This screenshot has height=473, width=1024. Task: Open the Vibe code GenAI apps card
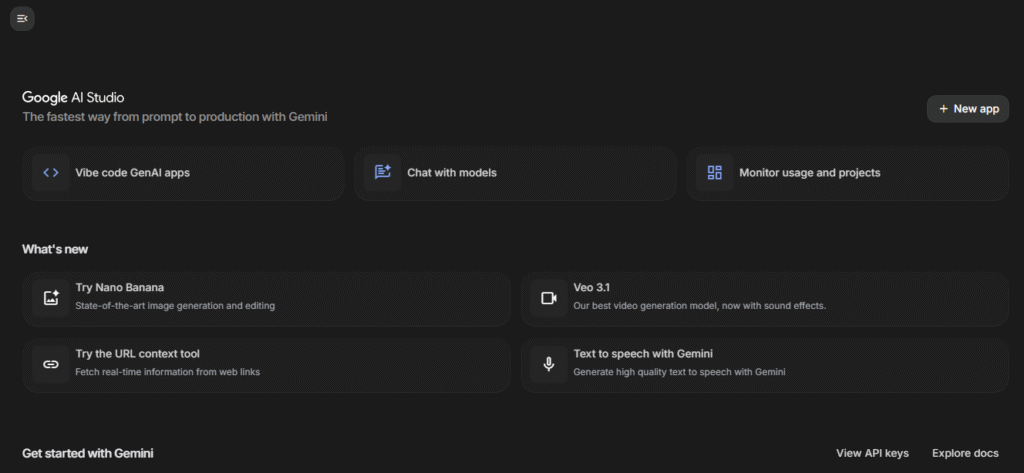click(x=184, y=173)
